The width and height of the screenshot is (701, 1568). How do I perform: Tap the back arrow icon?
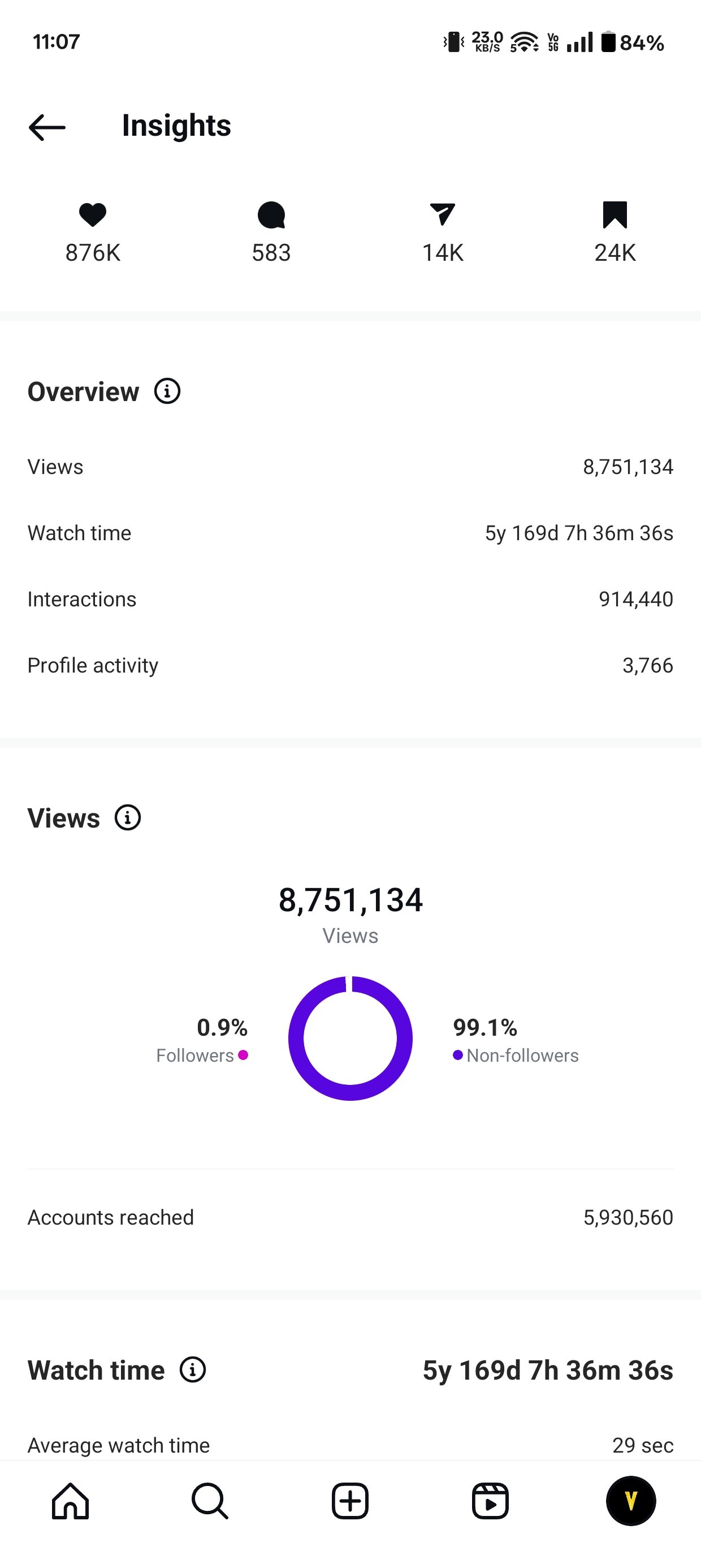pyautogui.click(x=47, y=127)
